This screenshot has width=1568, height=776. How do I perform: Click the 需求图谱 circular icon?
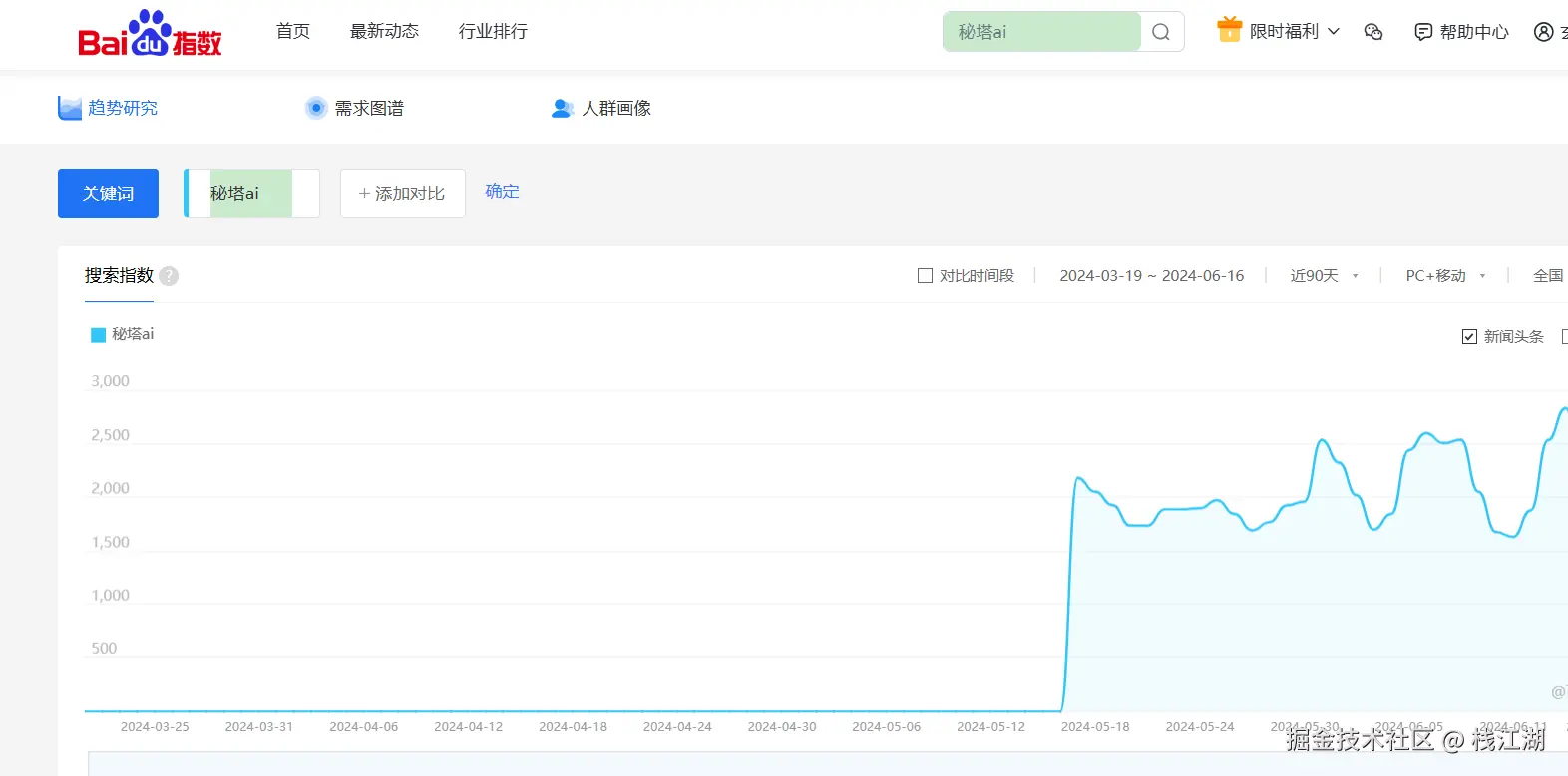click(316, 108)
